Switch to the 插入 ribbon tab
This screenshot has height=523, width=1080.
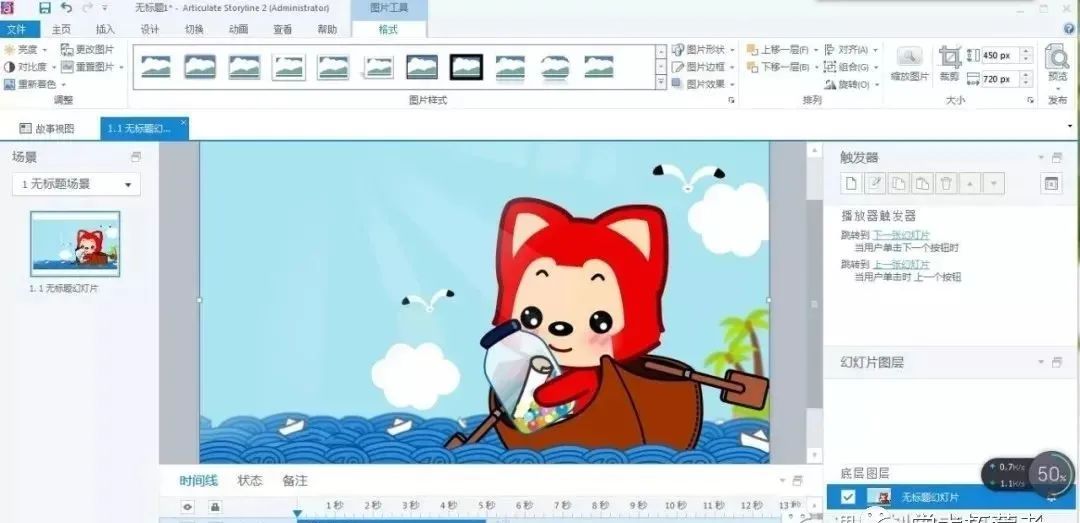tap(105, 29)
